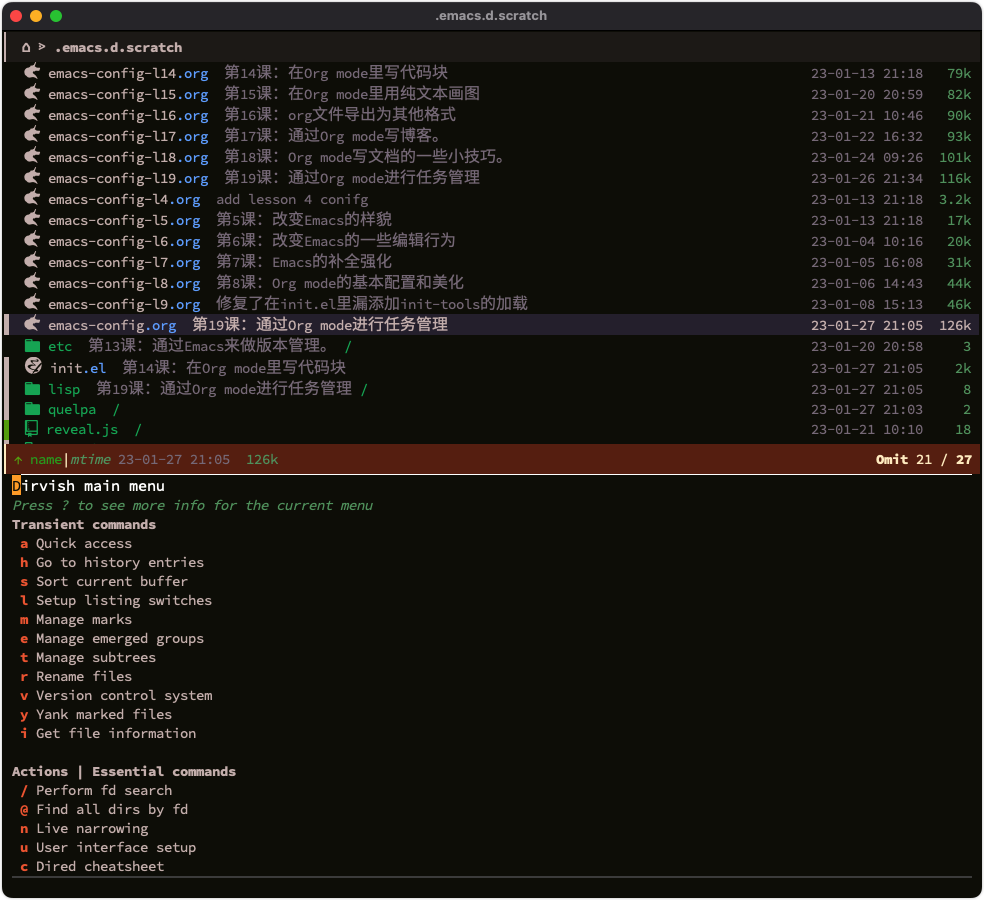Screen dimensions: 984x900
Task: Click the 'mtime' label in mode line
Action: click(x=90, y=460)
